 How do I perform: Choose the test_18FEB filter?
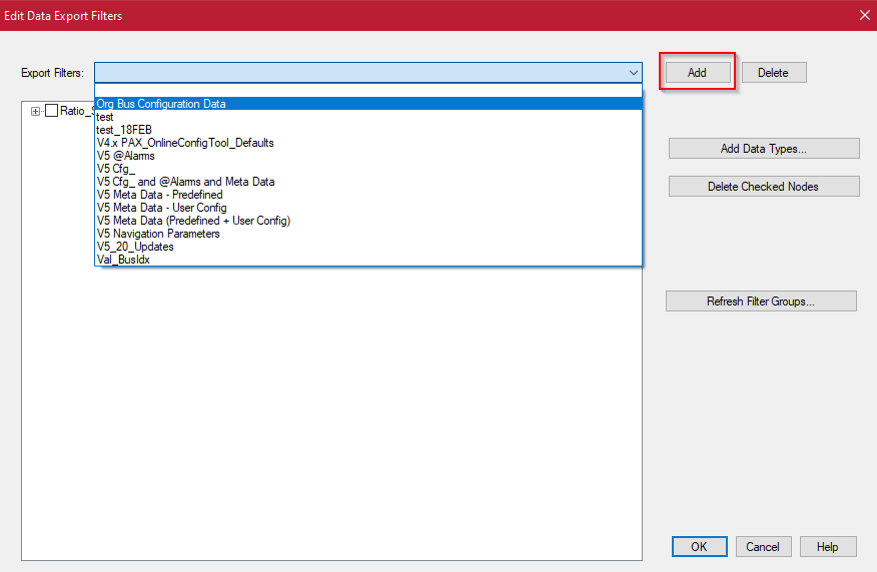pyautogui.click(x=369, y=130)
